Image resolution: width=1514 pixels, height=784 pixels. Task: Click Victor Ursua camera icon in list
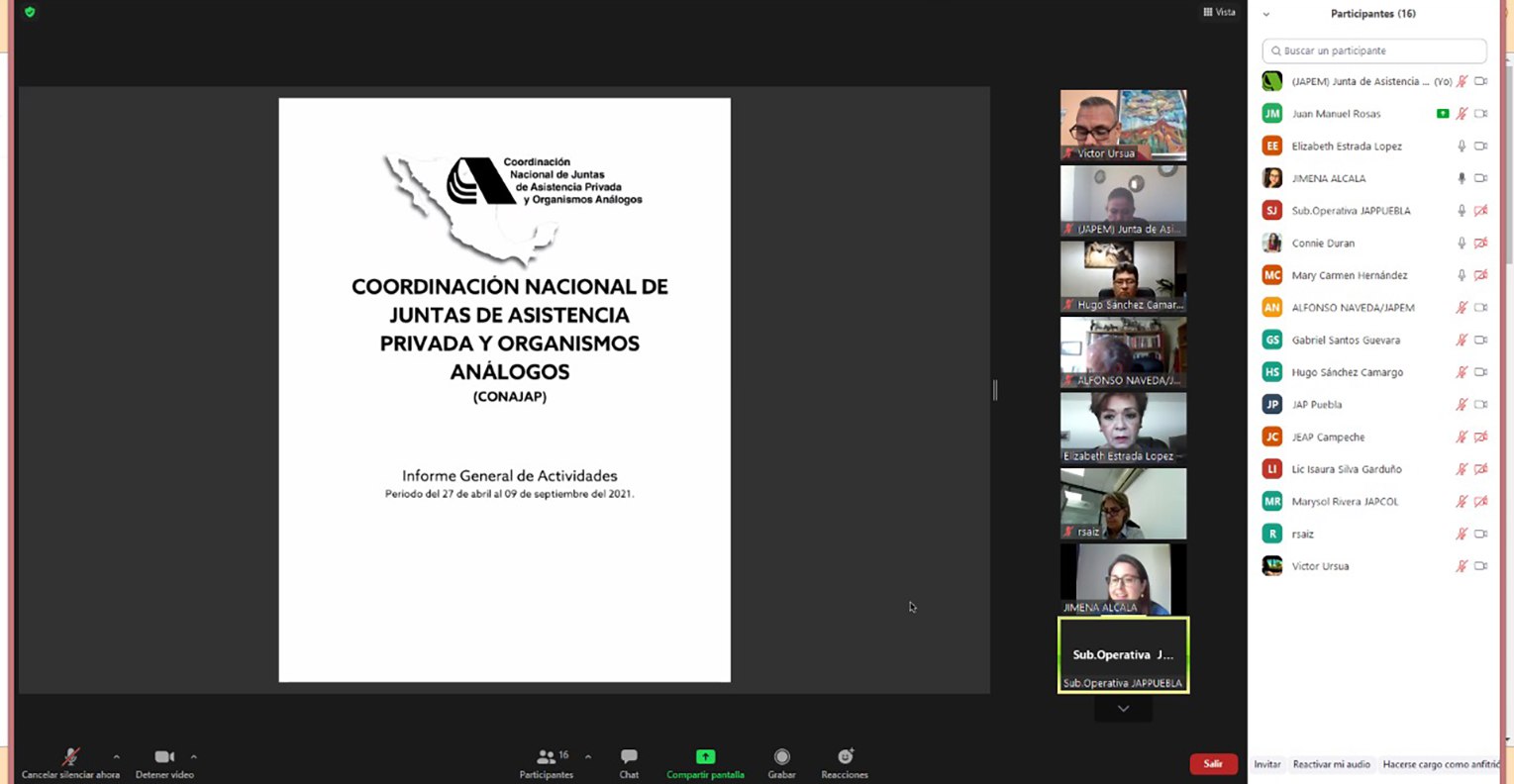1481,566
